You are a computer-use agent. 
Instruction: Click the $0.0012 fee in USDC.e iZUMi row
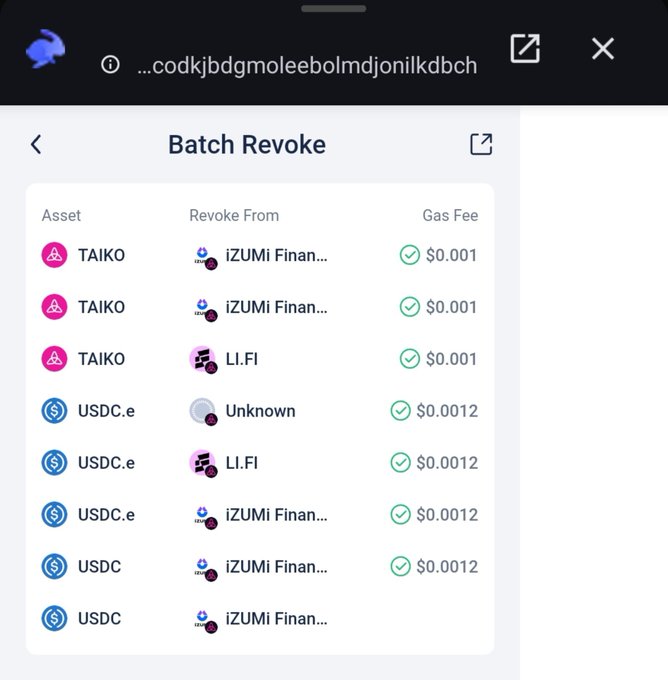(447, 515)
